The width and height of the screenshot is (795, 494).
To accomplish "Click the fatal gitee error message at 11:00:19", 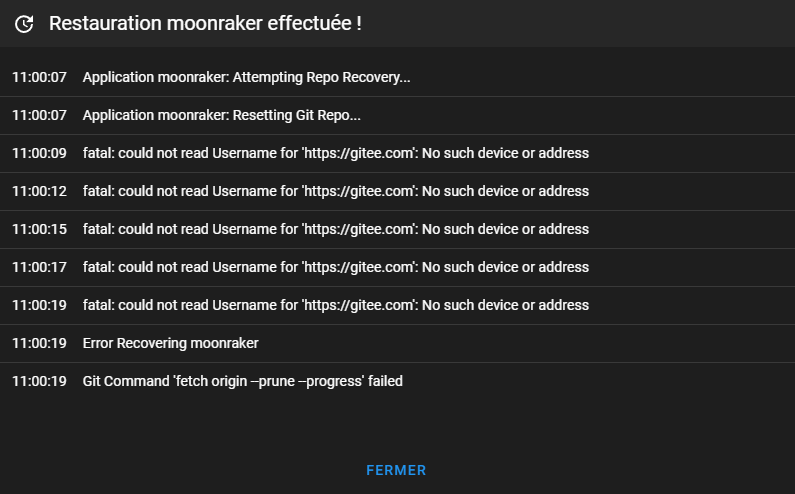I will pyautogui.click(x=335, y=305).
